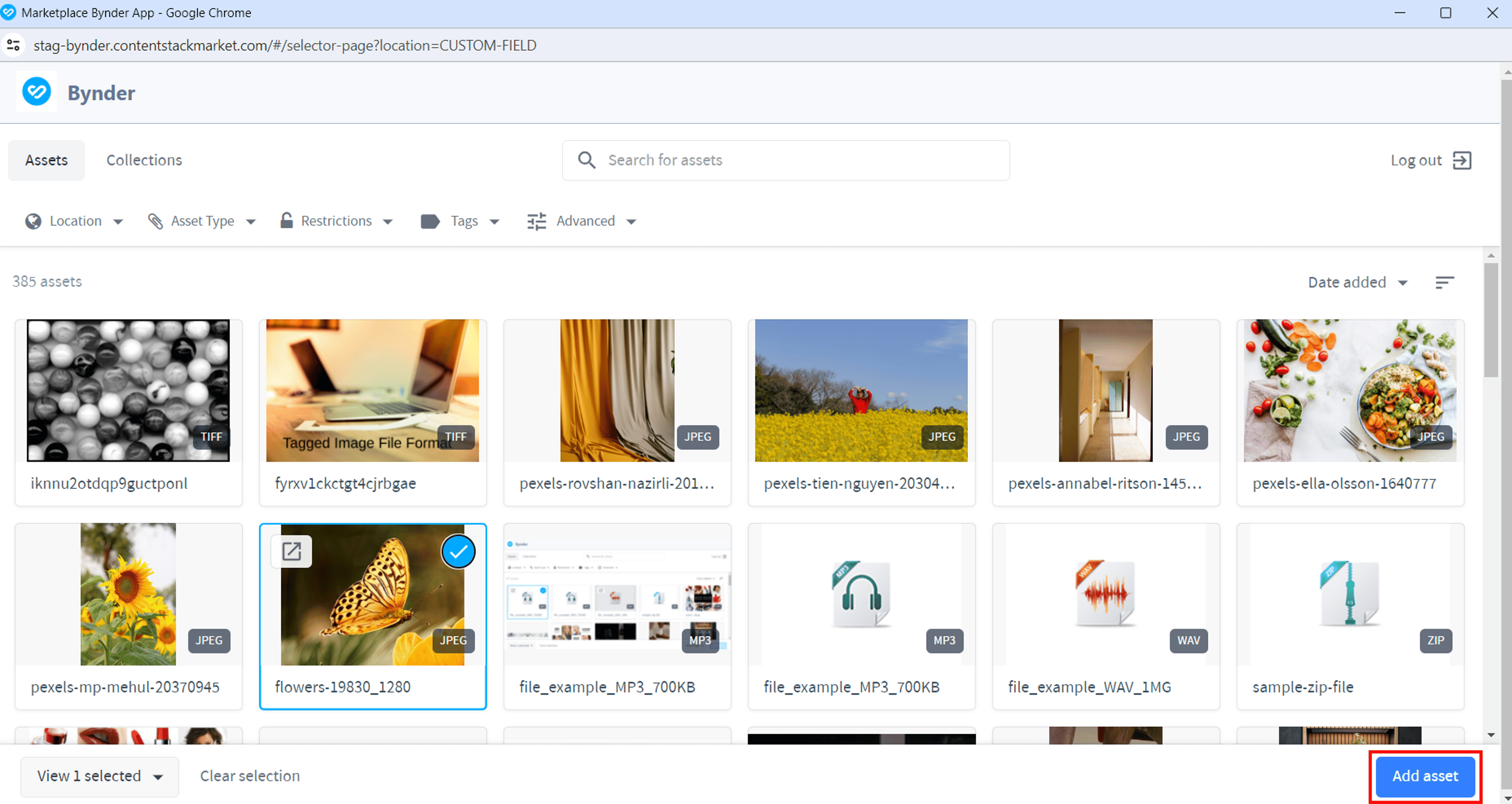The height and width of the screenshot is (804, 1512).
Task: Click the pexels-mp-mehul-20370945 file name
Action: [125, 687]
